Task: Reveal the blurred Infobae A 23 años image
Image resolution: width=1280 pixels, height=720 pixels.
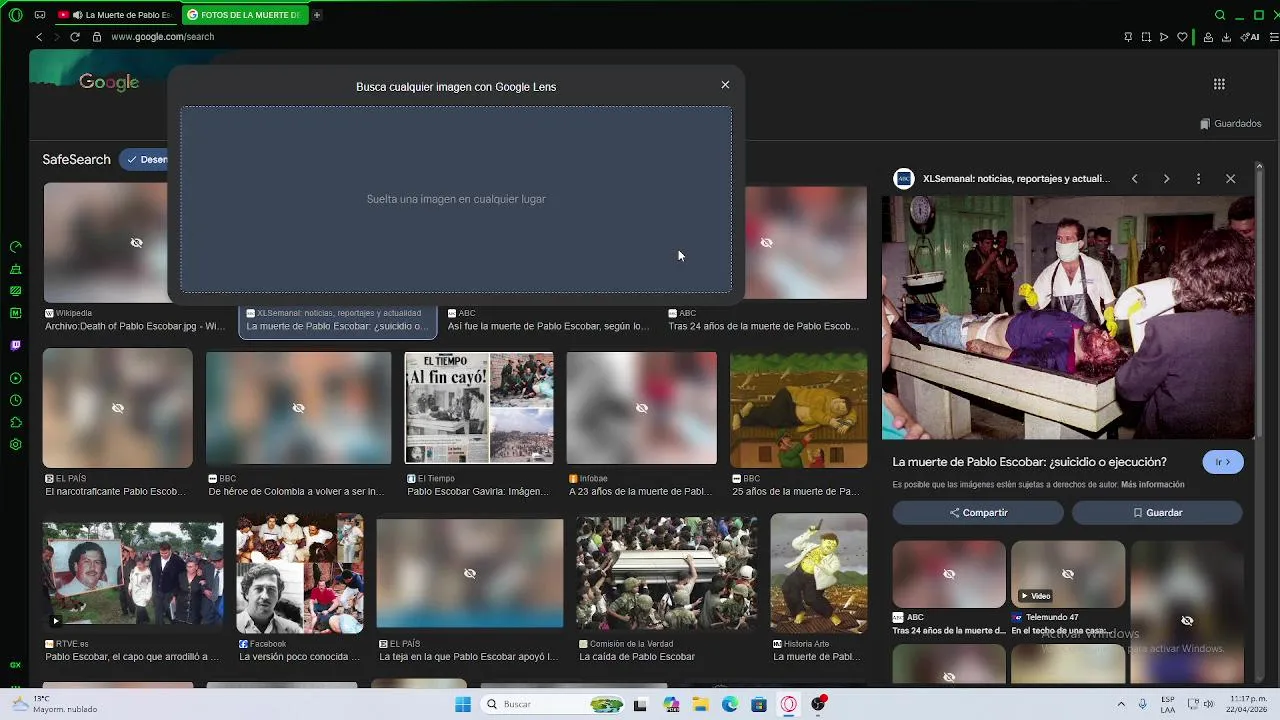Action: tap(642, 408)
